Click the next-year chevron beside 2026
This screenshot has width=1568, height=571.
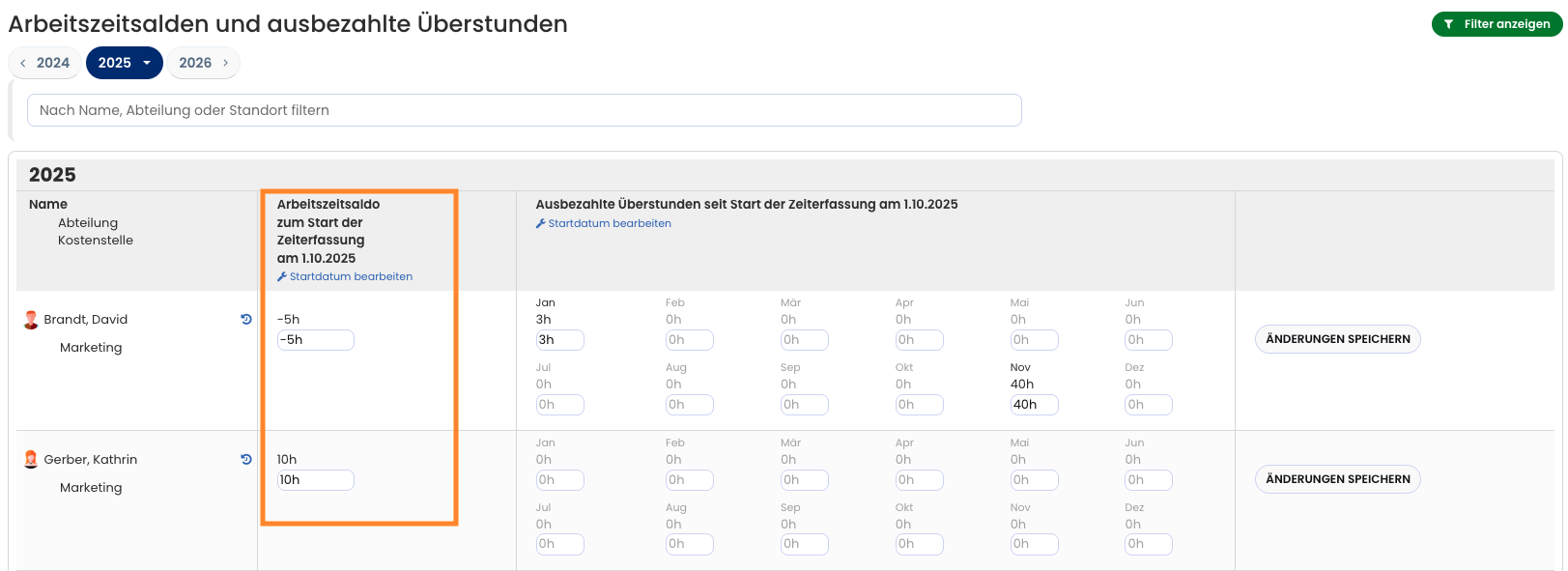click(x=226, y=63)
